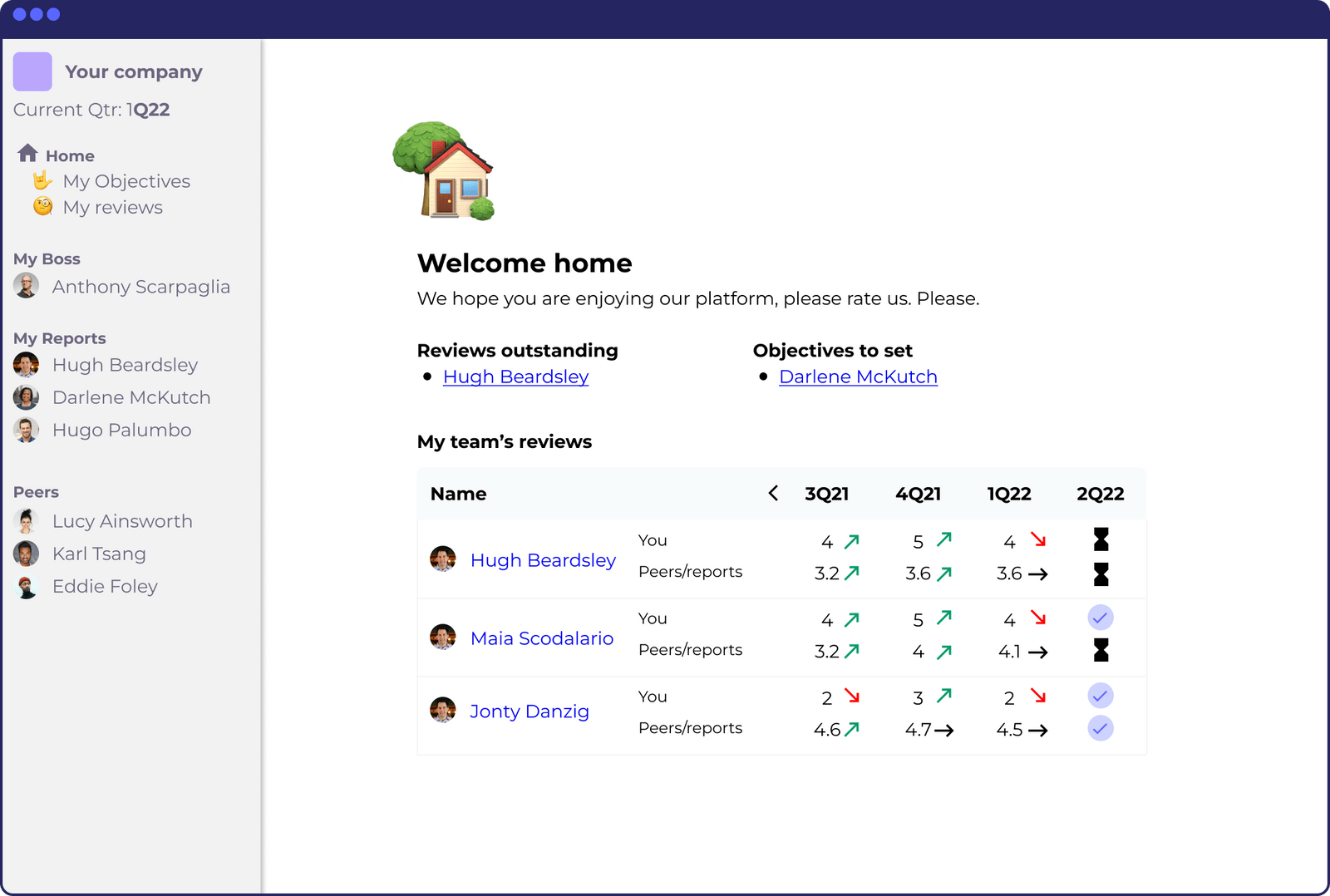
Task: Open Hugh Beardsley from Reviews outstanding
Action: click(515, 377)
